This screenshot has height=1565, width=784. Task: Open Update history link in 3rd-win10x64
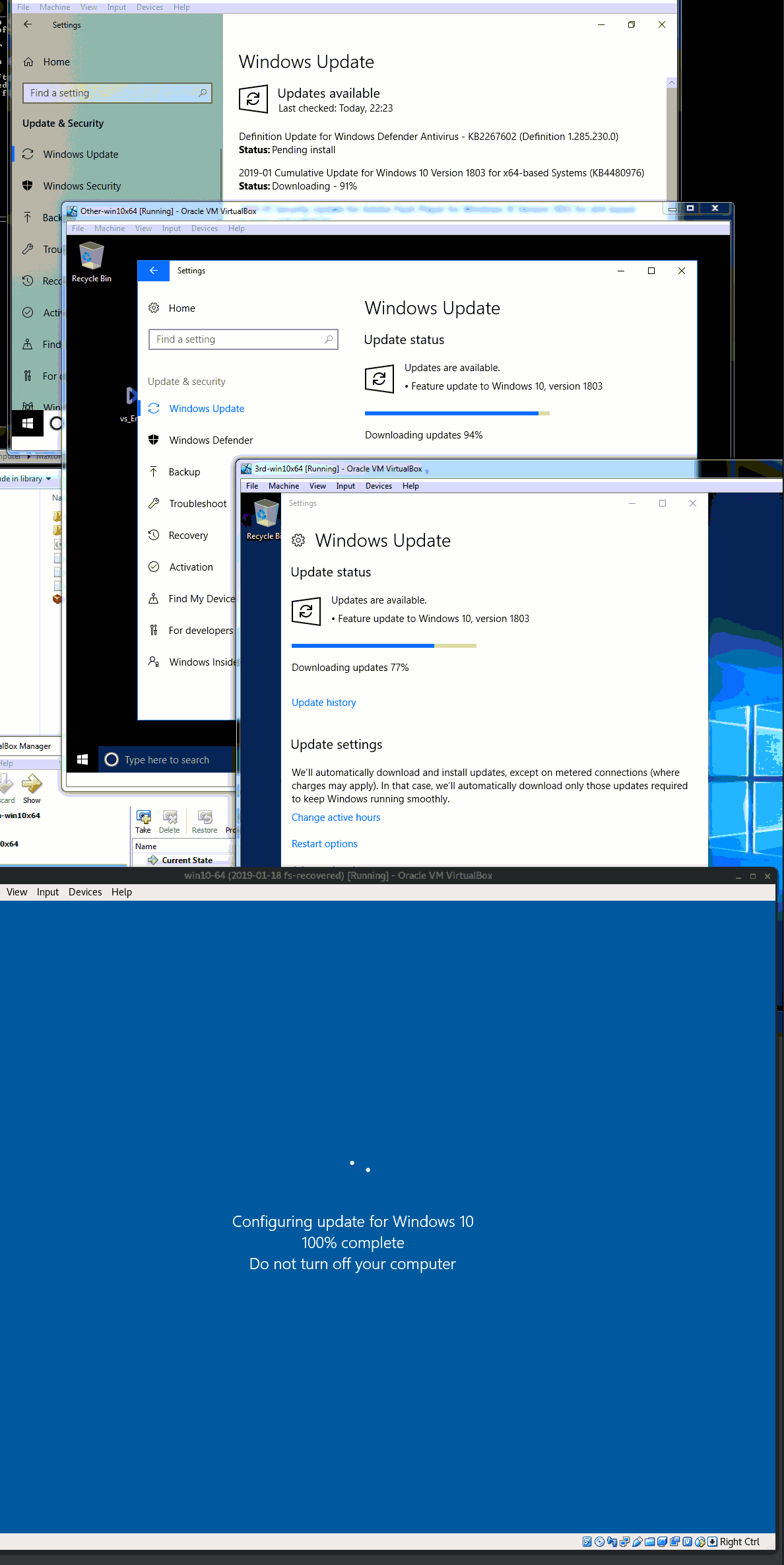[324, 703]
